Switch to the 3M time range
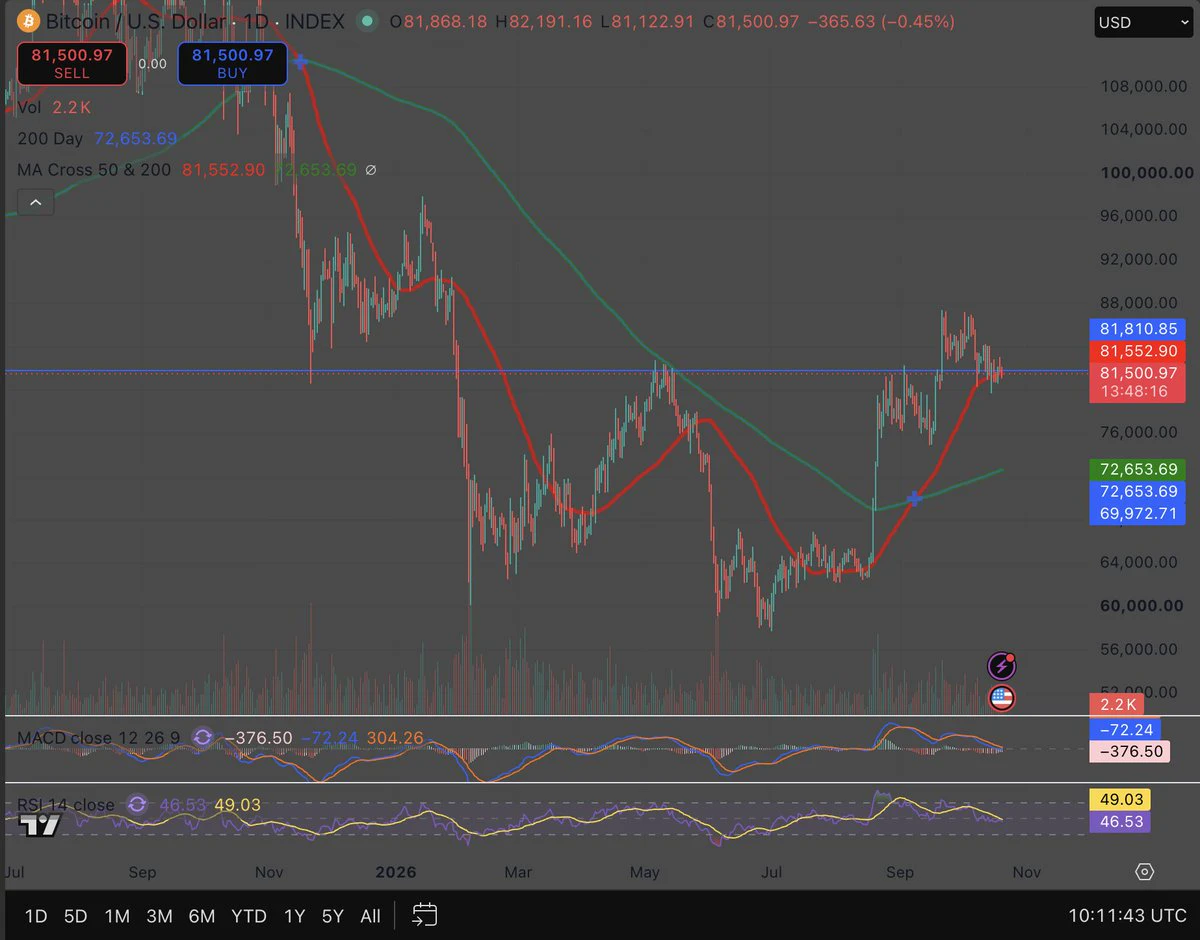The width and height of the screenshot is (1200, 940). 159,916
